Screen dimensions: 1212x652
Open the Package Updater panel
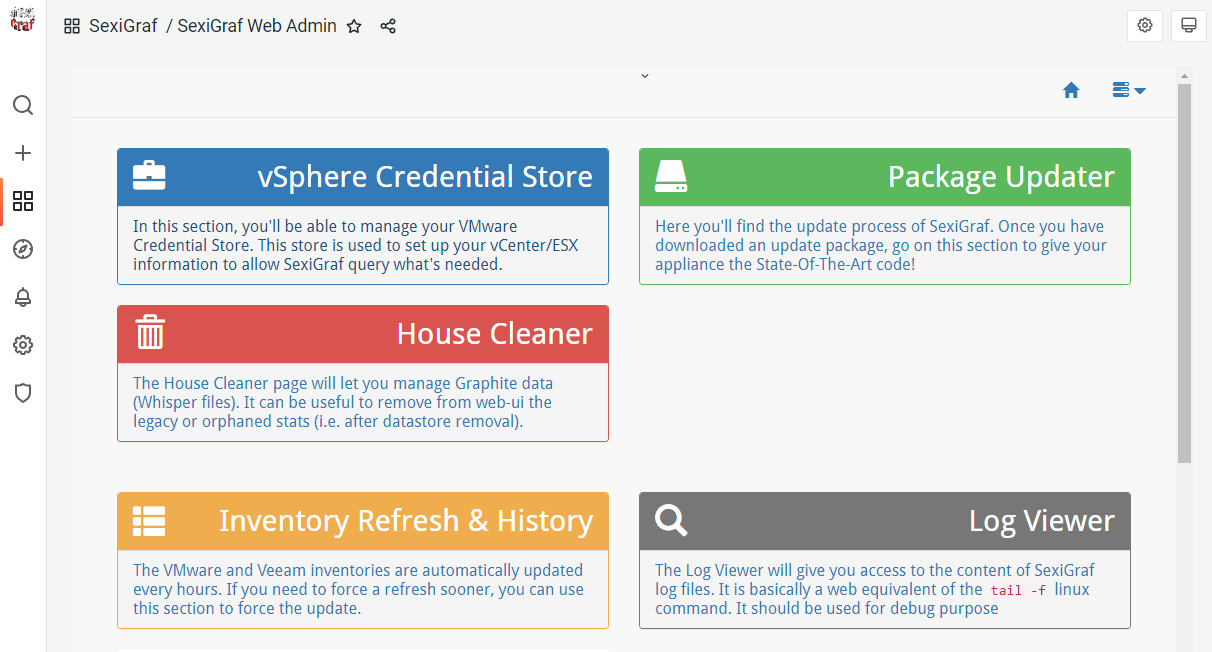pyautogui.click(x=885, y=216)
